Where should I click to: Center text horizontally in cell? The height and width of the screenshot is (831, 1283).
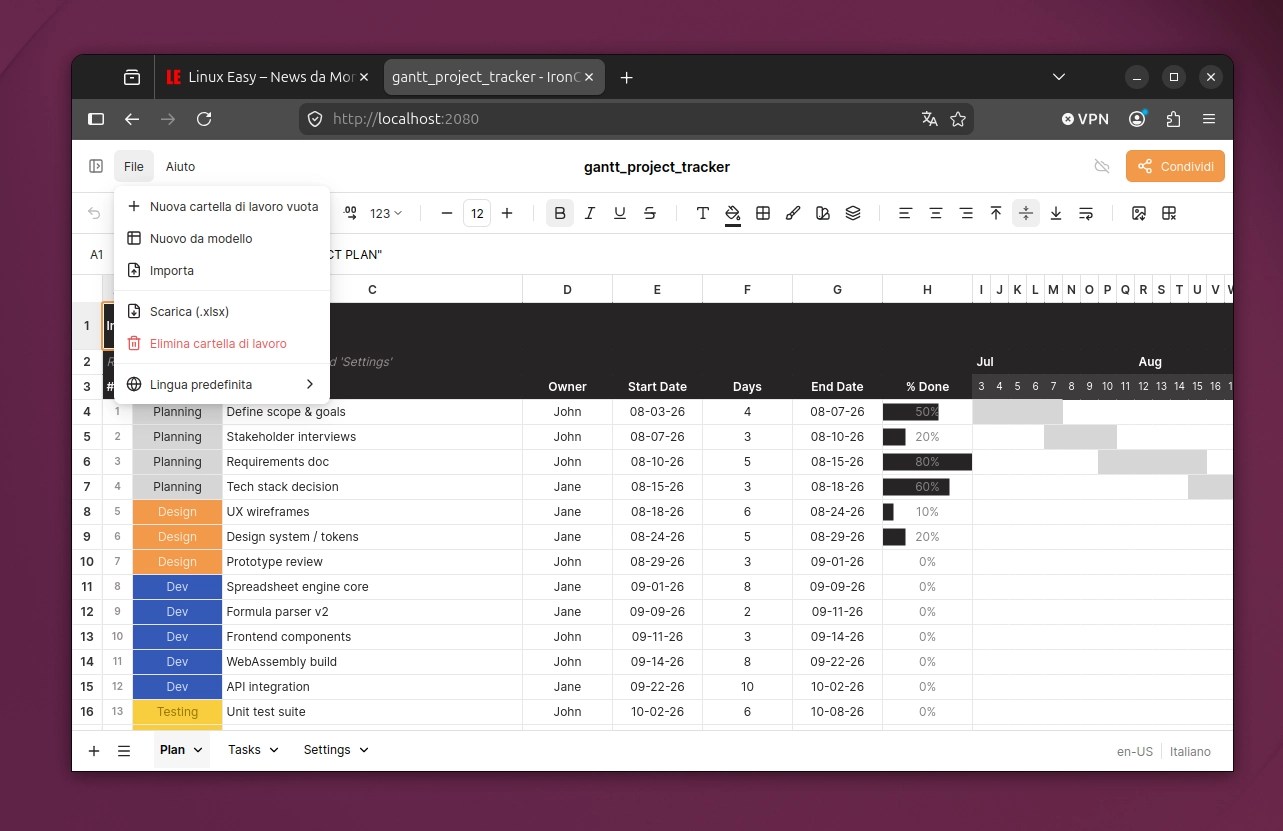coord(936,213)
